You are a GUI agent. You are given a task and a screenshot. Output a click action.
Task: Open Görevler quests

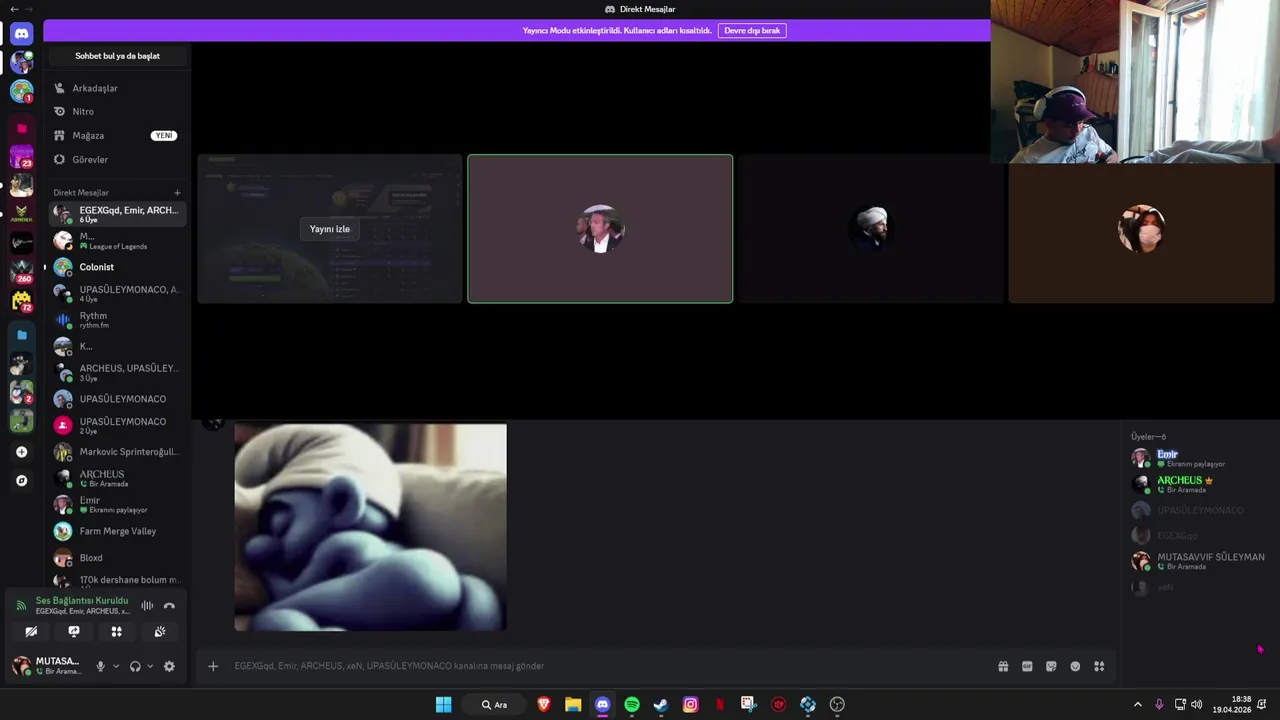(117, 160)
